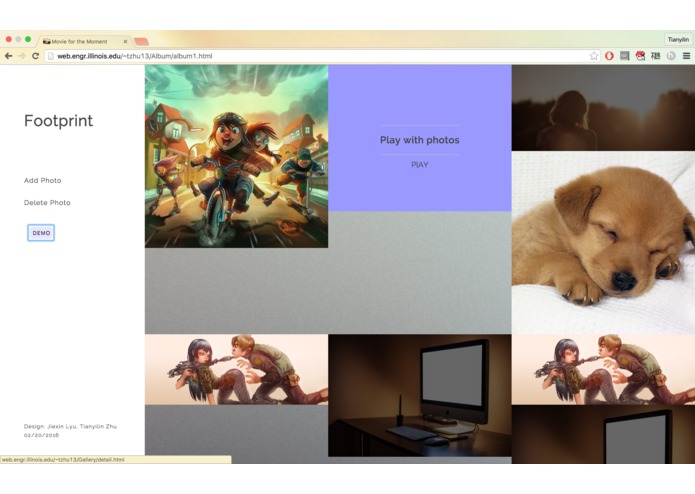The image size is (695, 494).
Task: Click the Add Photo link
Action: 43,180
